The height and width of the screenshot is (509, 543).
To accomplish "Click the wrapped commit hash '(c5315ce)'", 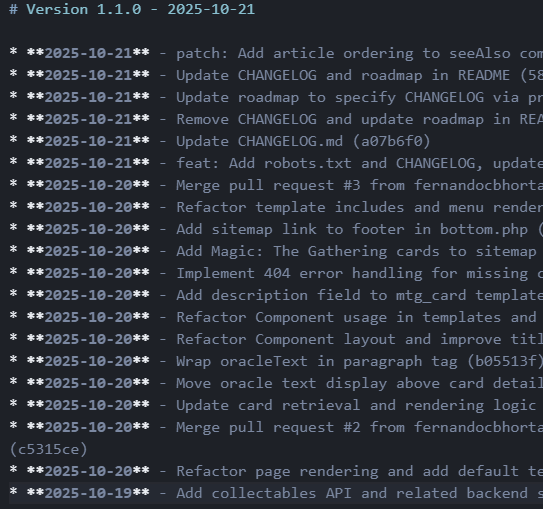I will [48, 449].
